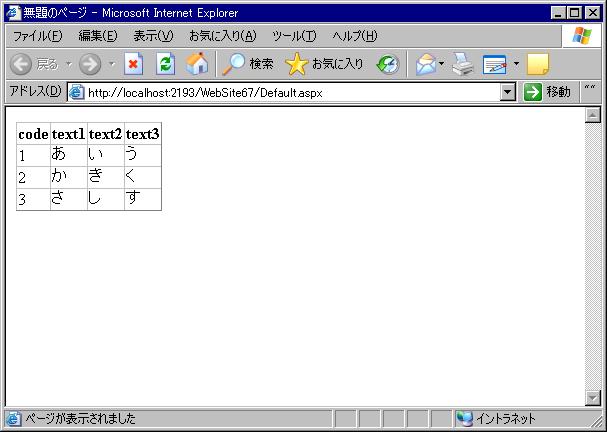
Task: Open the ヘルプ(H) menu
Action: tap(355, 36)
